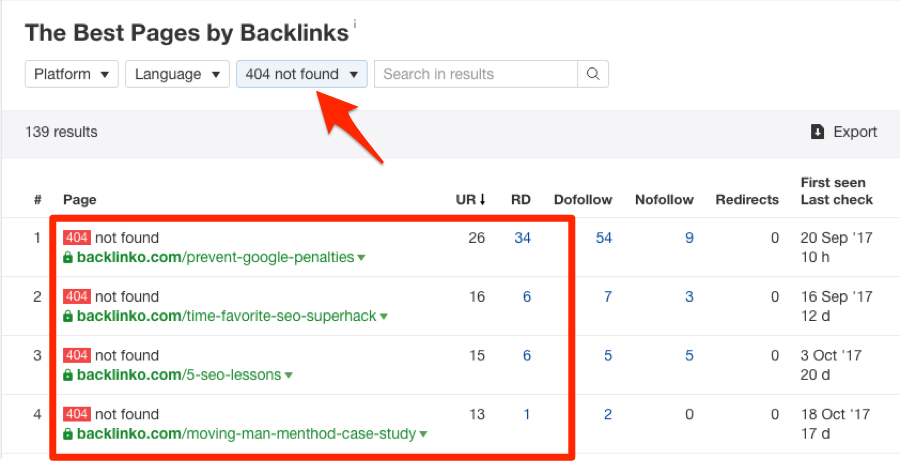Expand caret after time-favorite-seo-superhack URL

click(x=383, y=317)
